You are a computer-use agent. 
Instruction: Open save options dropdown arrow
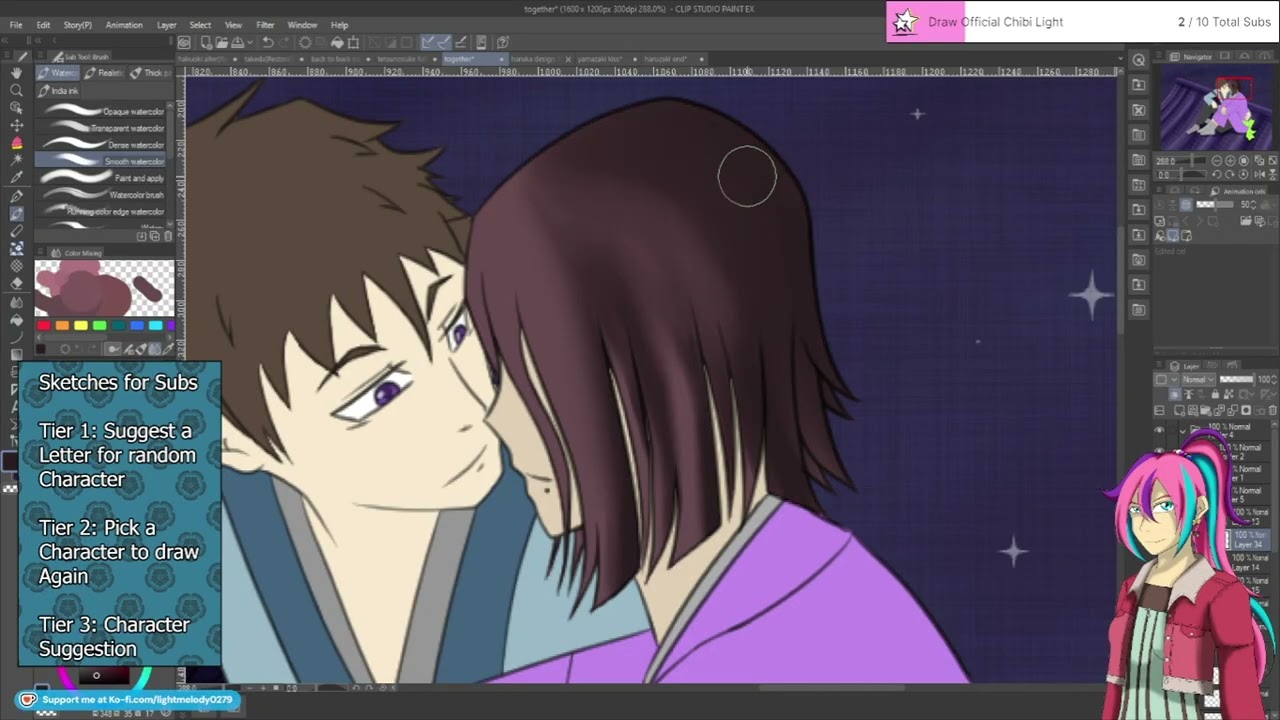[250, 42]
